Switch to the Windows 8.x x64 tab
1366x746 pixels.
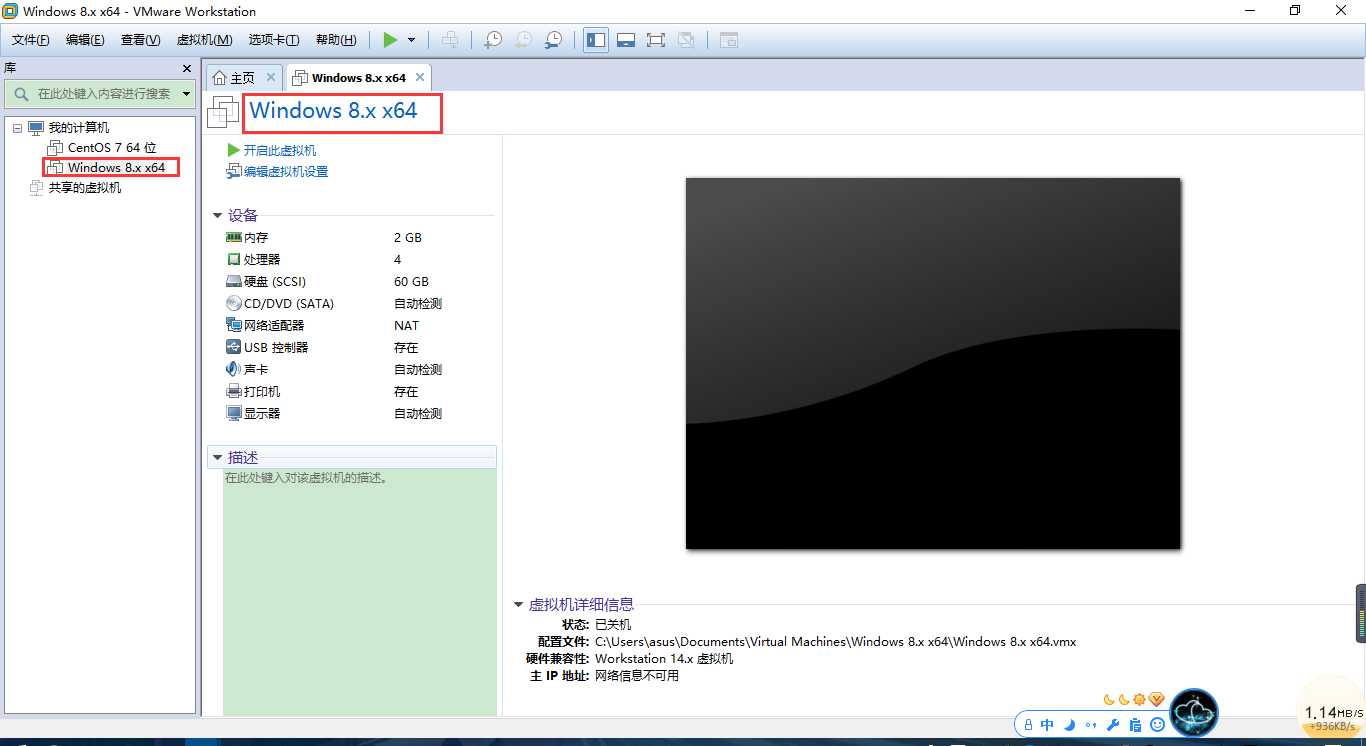pos(358,78)
